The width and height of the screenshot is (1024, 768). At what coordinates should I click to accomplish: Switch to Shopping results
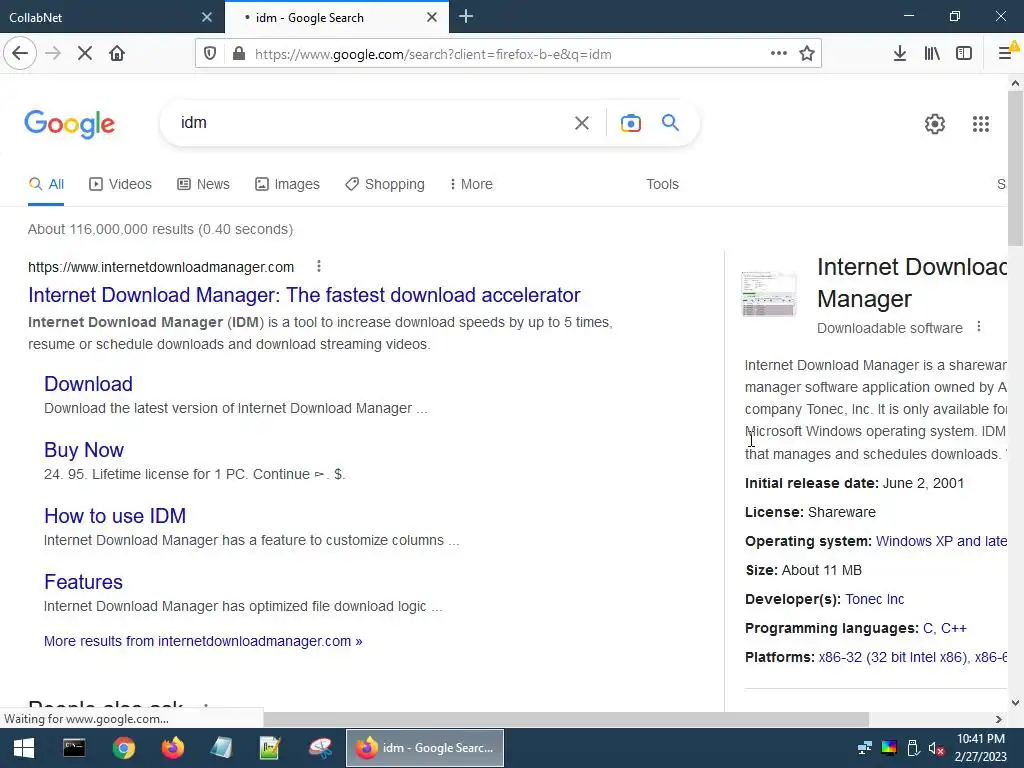coord(385,184)
